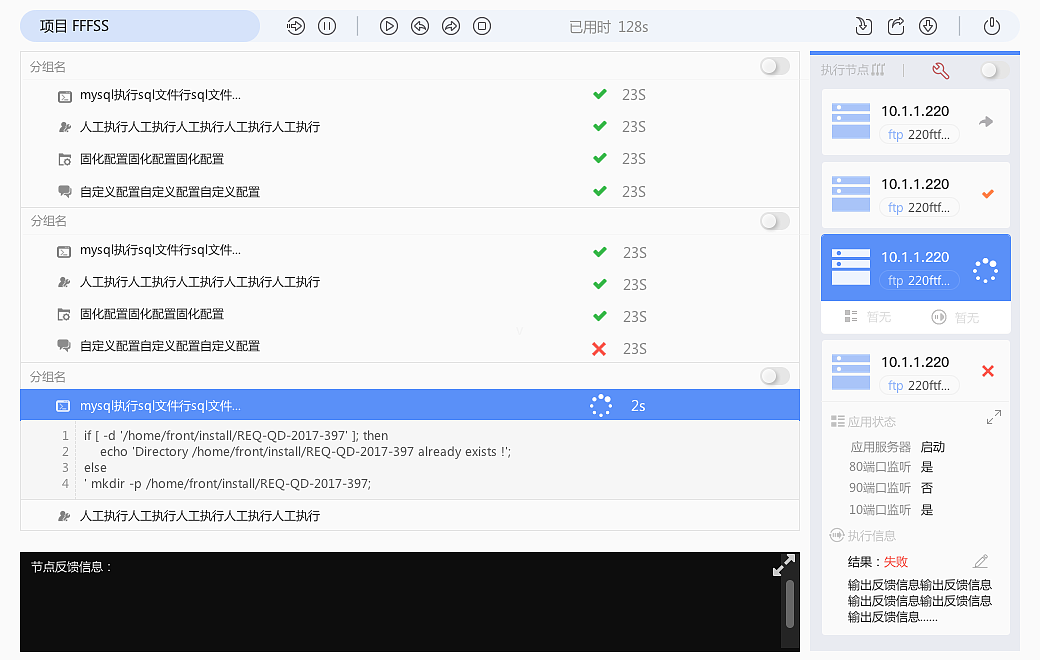
Task: Edit the result with the pencil icon
Action: point(981,561)
